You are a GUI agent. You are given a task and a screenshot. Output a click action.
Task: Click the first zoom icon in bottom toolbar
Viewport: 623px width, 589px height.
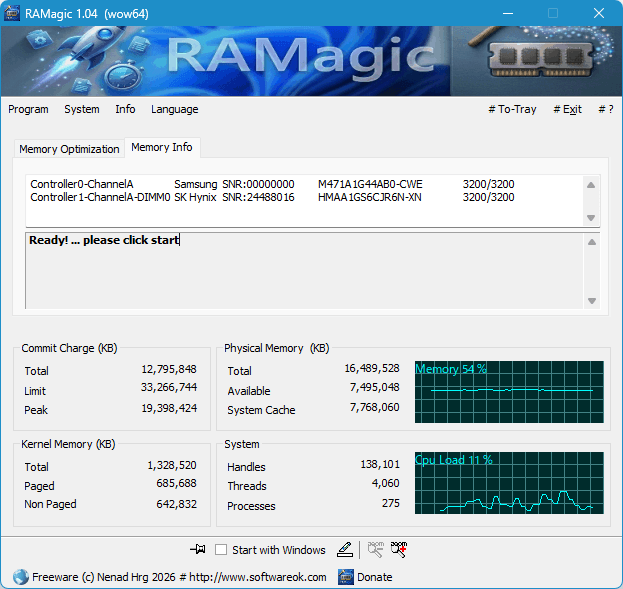click(376, 549)
